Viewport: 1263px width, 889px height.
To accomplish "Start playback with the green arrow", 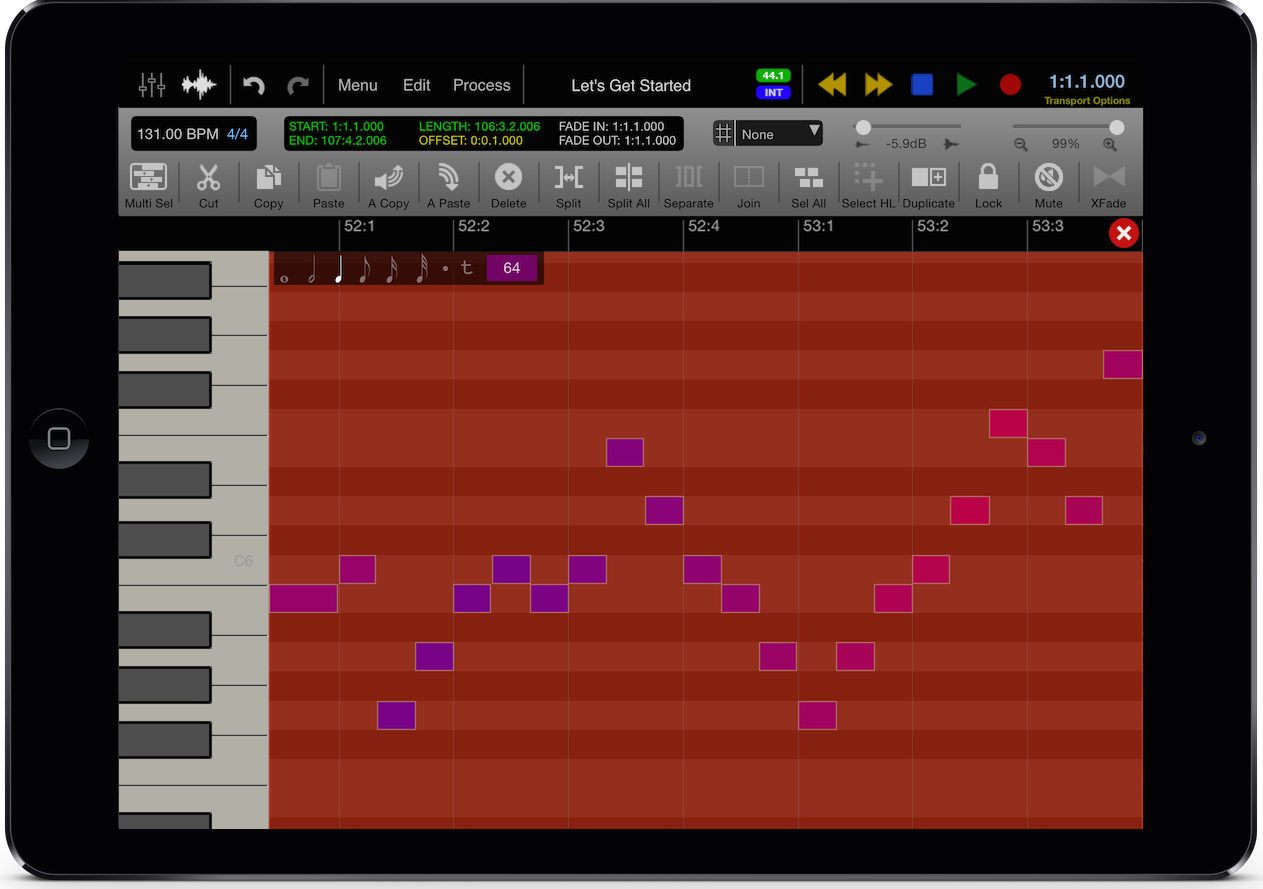I will (966, 85).
